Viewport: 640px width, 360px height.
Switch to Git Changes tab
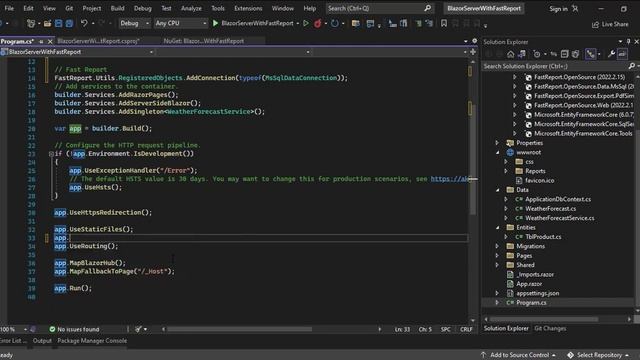click(550, 329)
